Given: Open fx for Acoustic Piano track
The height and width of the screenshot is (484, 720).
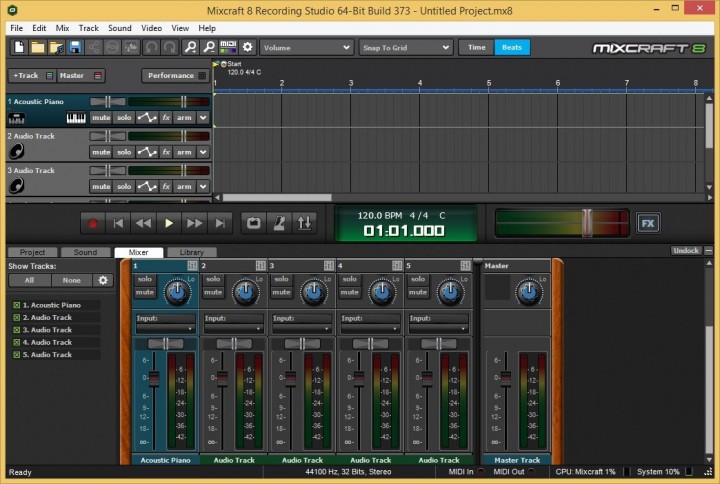Looking at the screenshot, I should (x=166, y=118).
